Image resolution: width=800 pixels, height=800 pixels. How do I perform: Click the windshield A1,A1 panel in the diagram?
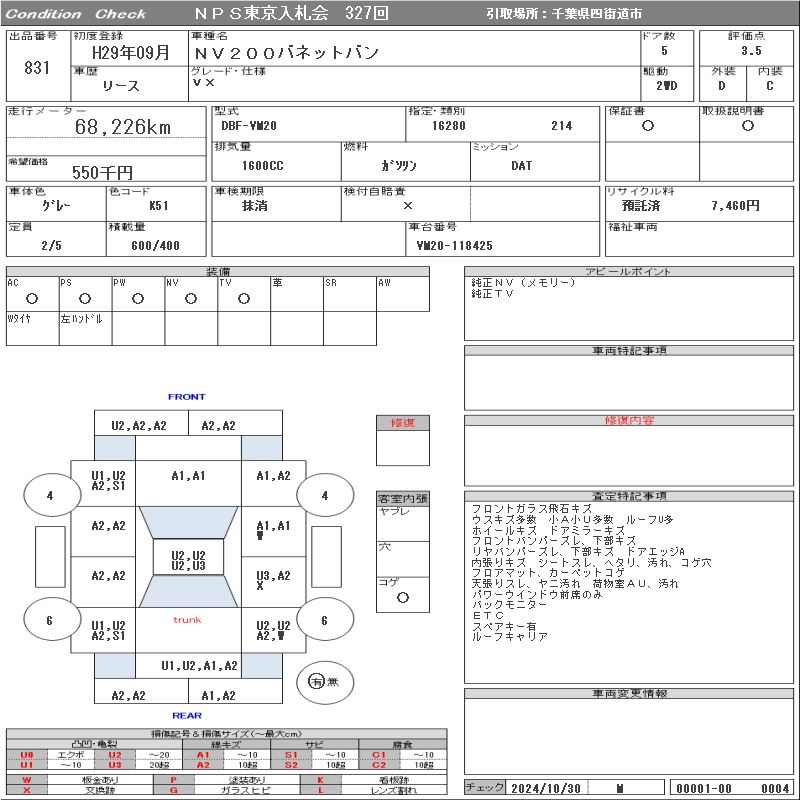coord(187,476)
